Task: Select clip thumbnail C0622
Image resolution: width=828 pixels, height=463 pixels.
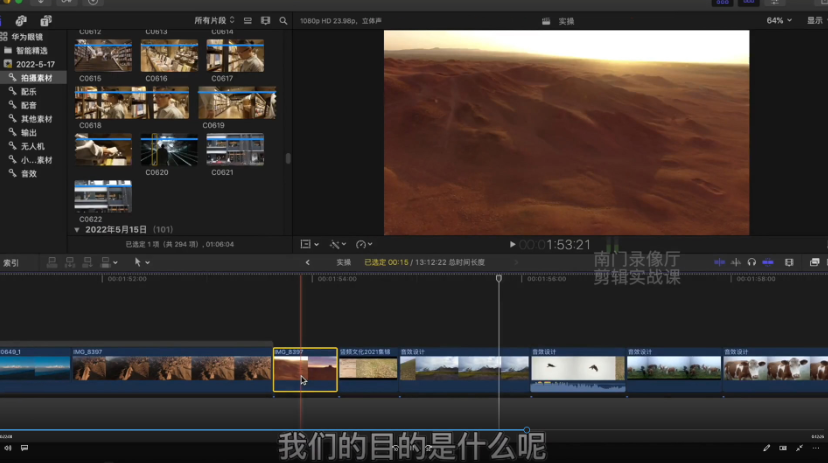Action: [103, 196]
